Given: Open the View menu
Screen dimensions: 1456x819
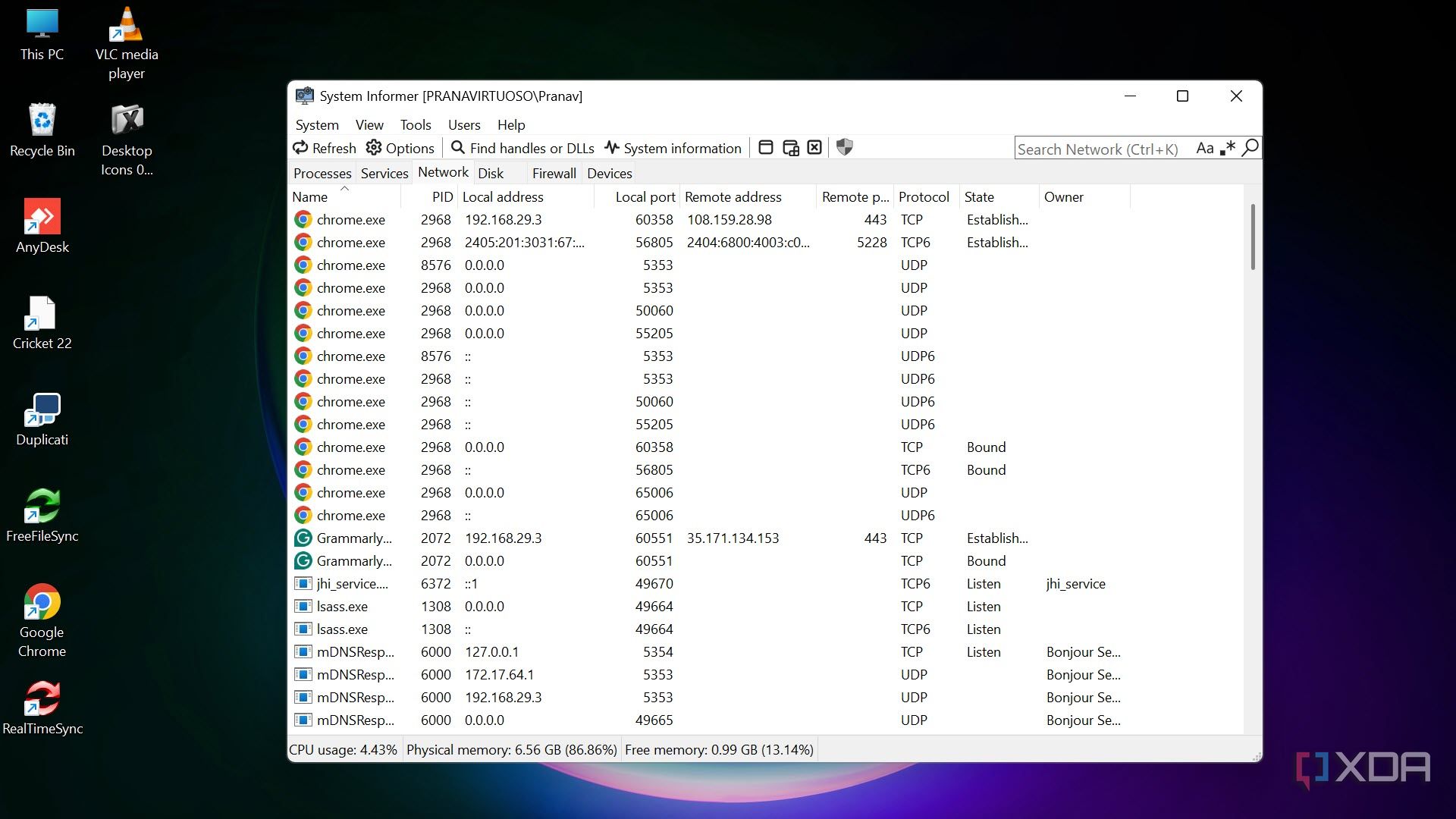Looking at the screenshot, I should (369, 125).
